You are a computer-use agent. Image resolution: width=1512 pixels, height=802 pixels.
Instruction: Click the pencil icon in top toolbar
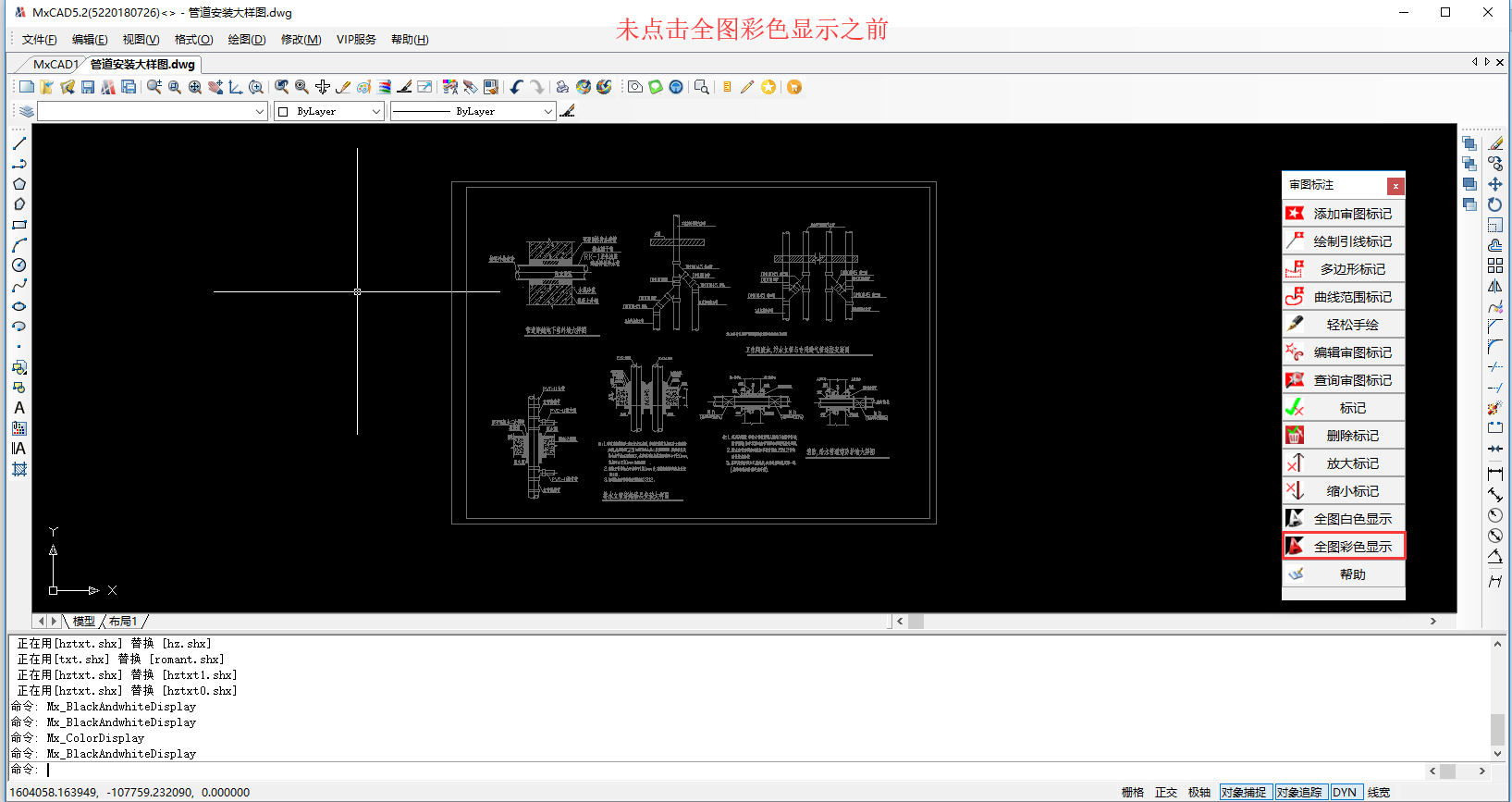(x=747, y=87)
